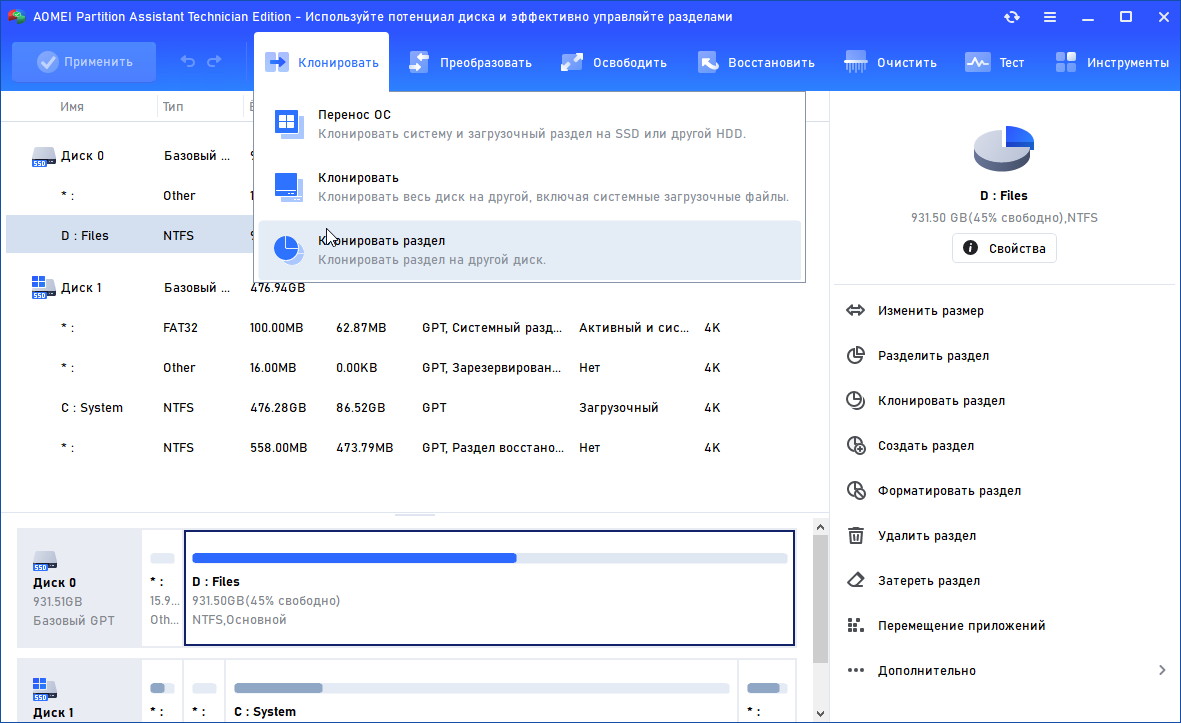Click the C : System usage bar
Viewport: 1181px width, 723px height.
tap(481, 688)
